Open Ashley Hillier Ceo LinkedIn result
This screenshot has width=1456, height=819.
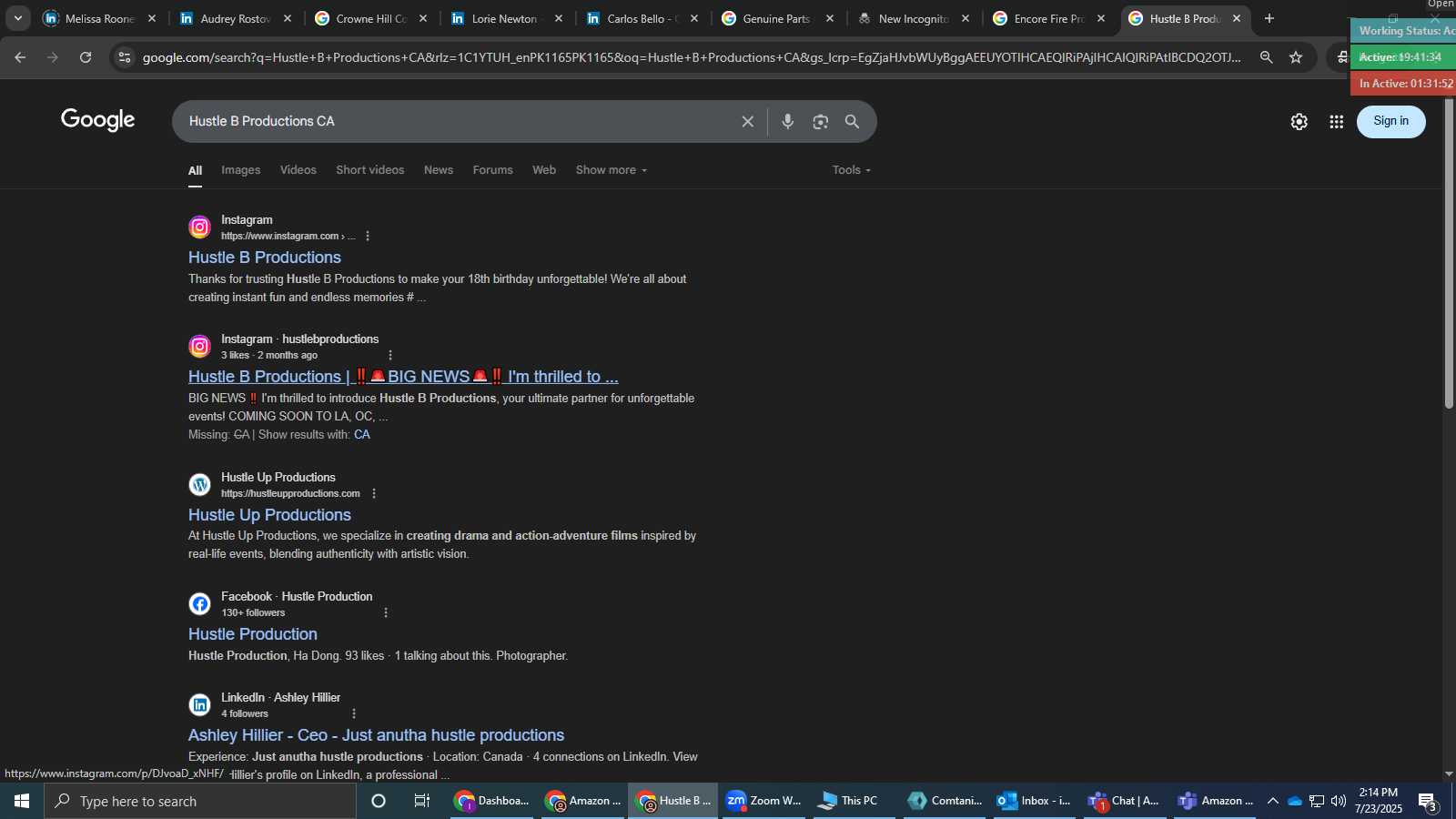(x=376, y=735)
